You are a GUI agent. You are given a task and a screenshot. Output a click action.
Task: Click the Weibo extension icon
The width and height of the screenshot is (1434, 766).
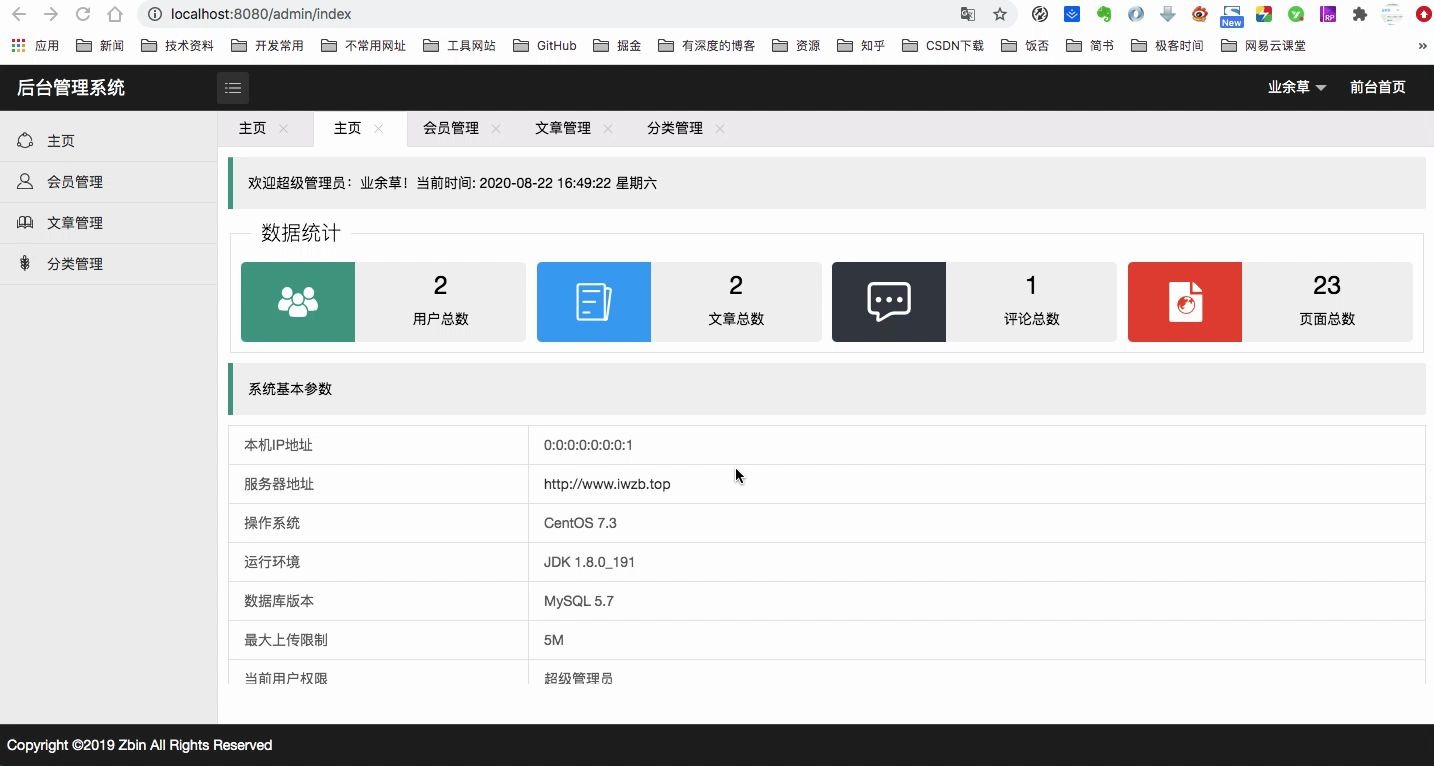click(x=1200, y=14)
